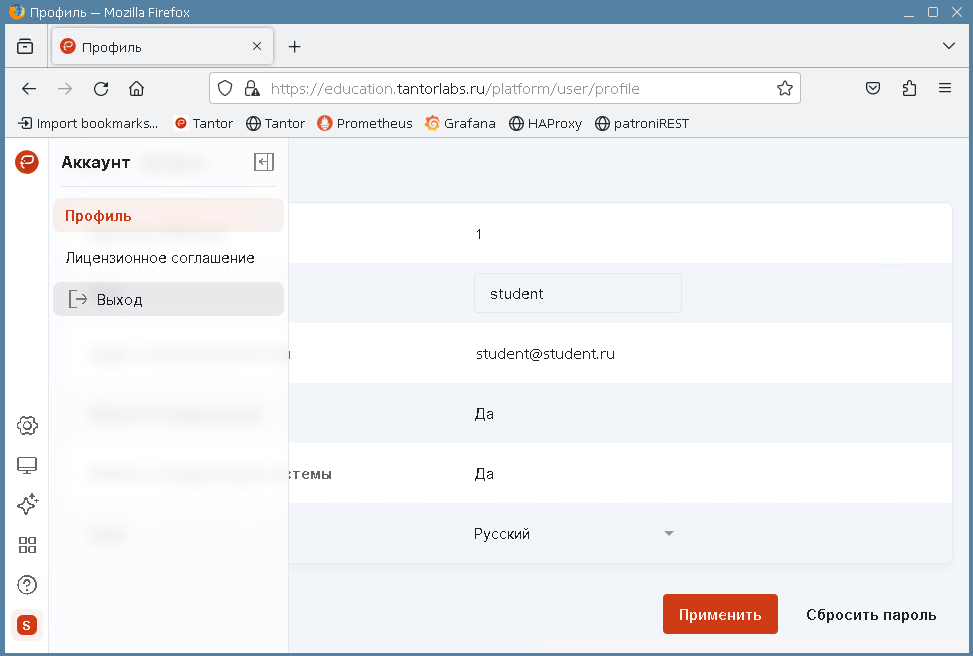Open the sparkle AI icon in sidebar
The height and width of the screenshot is (656, 973).
[x=28, y=505]
